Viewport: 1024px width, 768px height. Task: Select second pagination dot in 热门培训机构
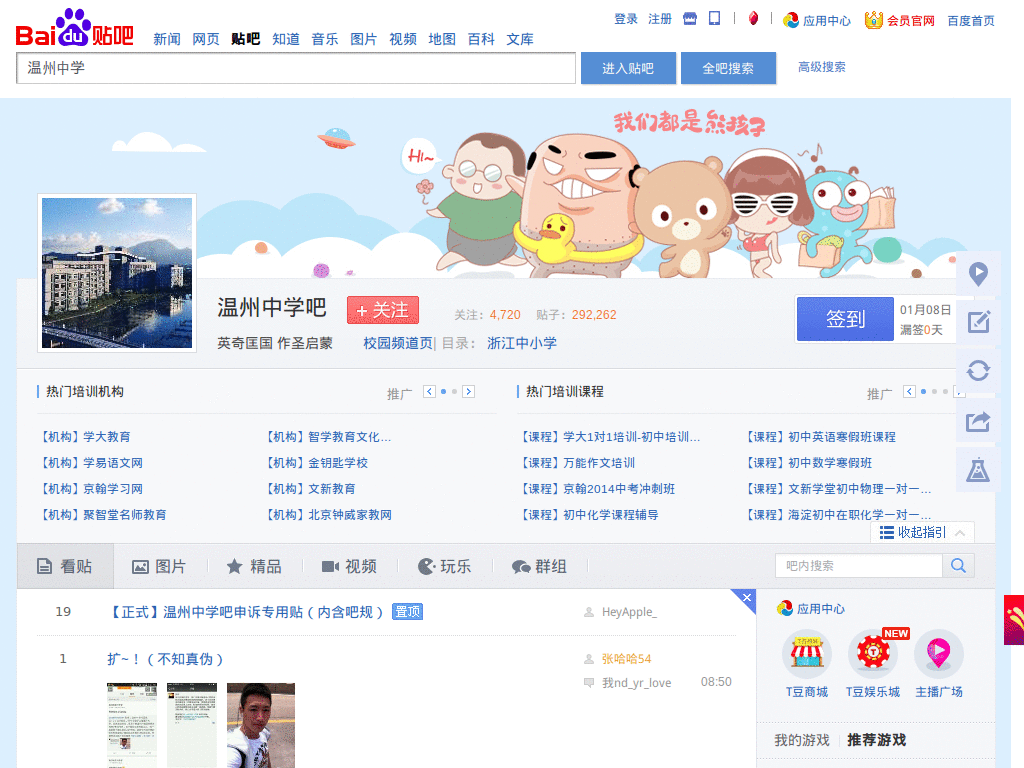pos(455,392)
